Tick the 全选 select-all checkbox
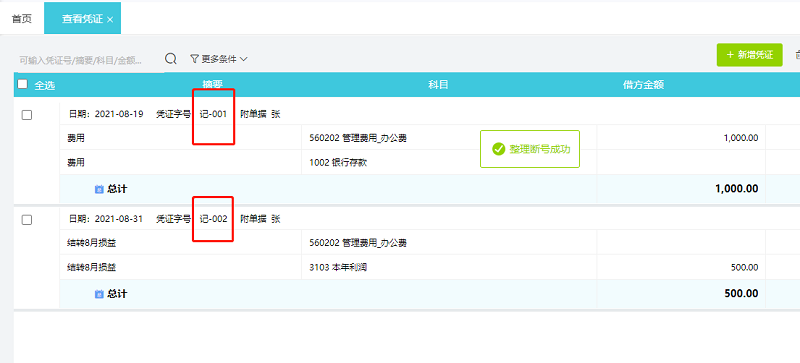Image resolution: width=800 pixels, height=363 pixels. pos(22,84)
